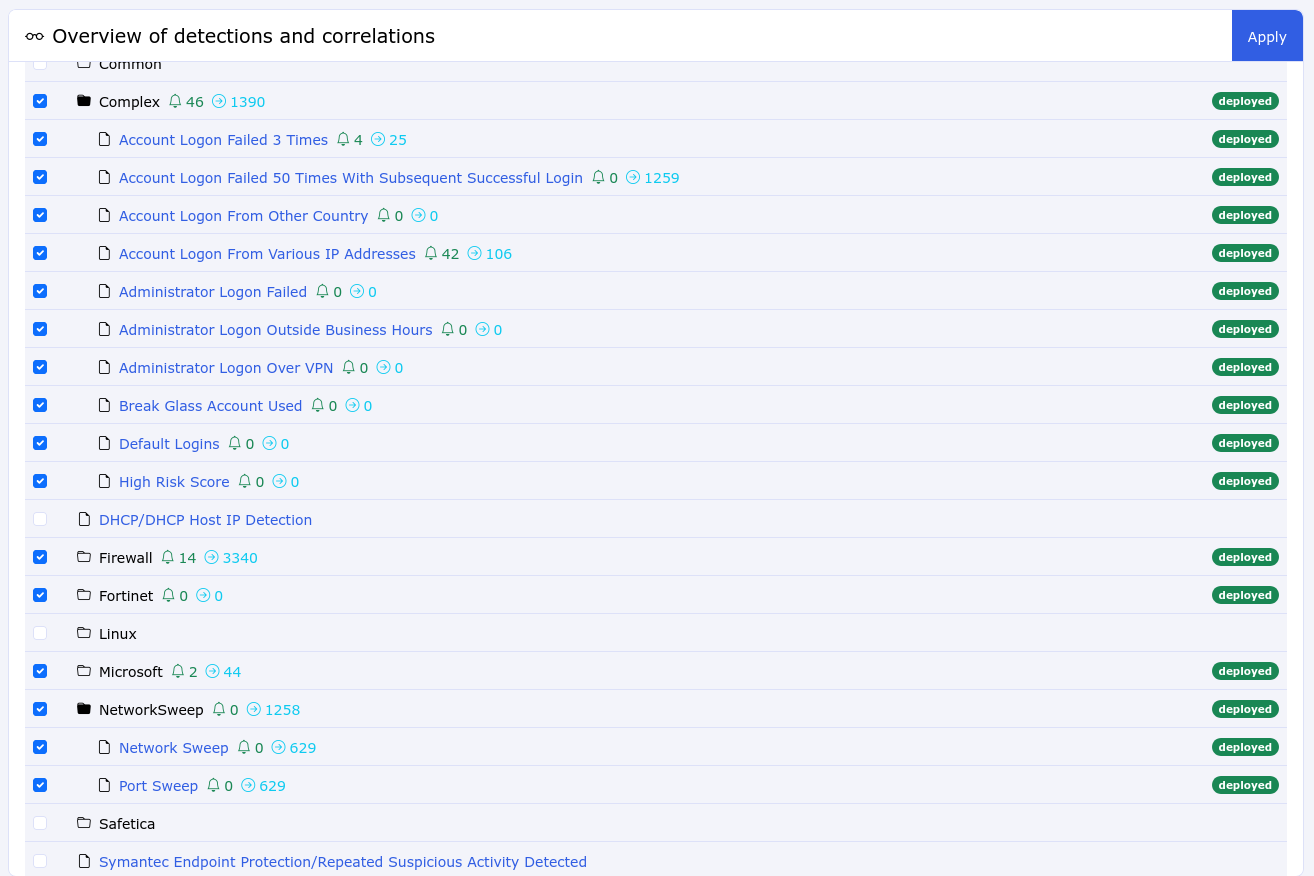Uncheck the Complex folder checkbox
This screenshot has width=1314, height=876.
39,101
